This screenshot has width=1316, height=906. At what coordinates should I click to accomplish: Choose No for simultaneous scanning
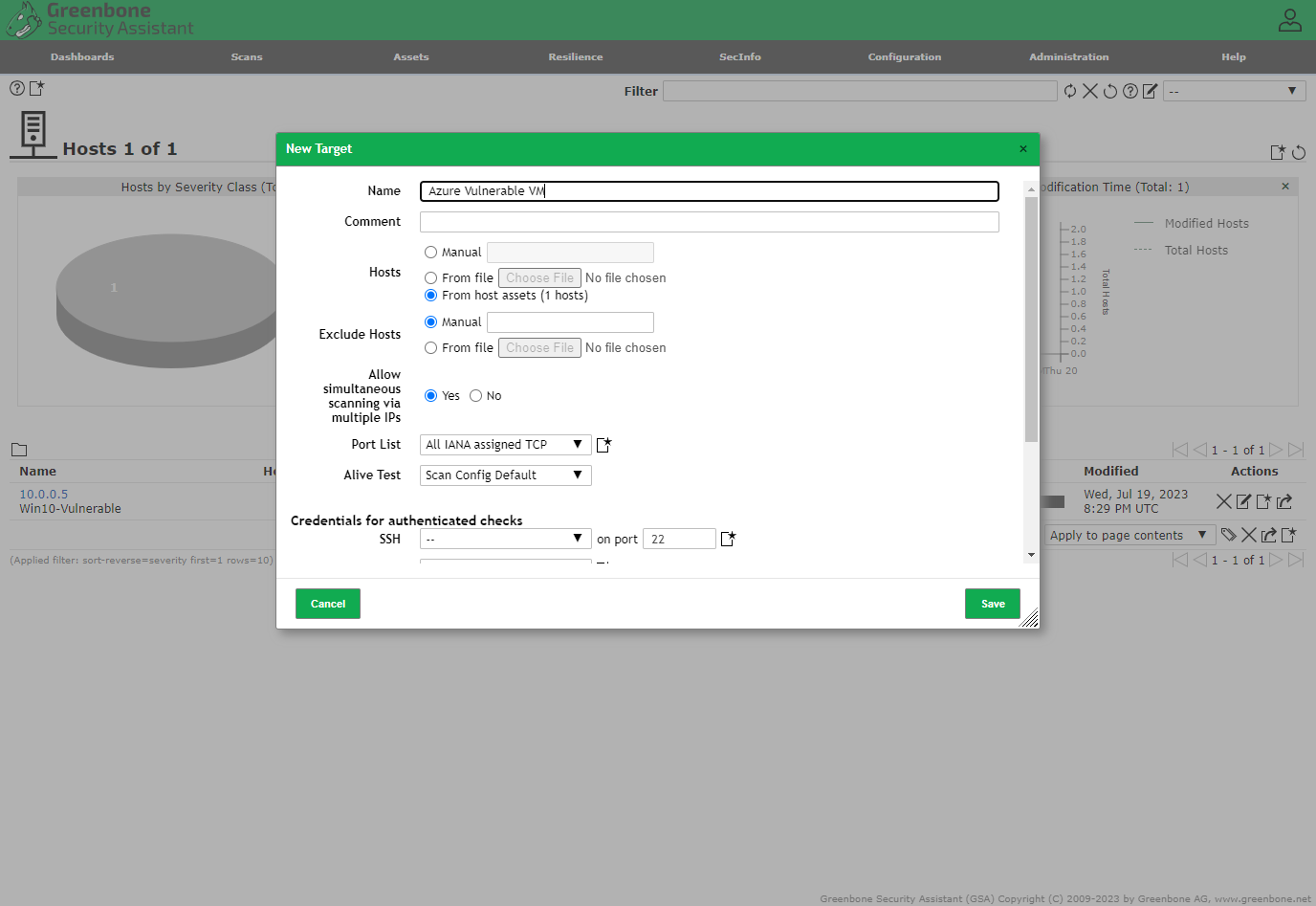coord(475,396)
